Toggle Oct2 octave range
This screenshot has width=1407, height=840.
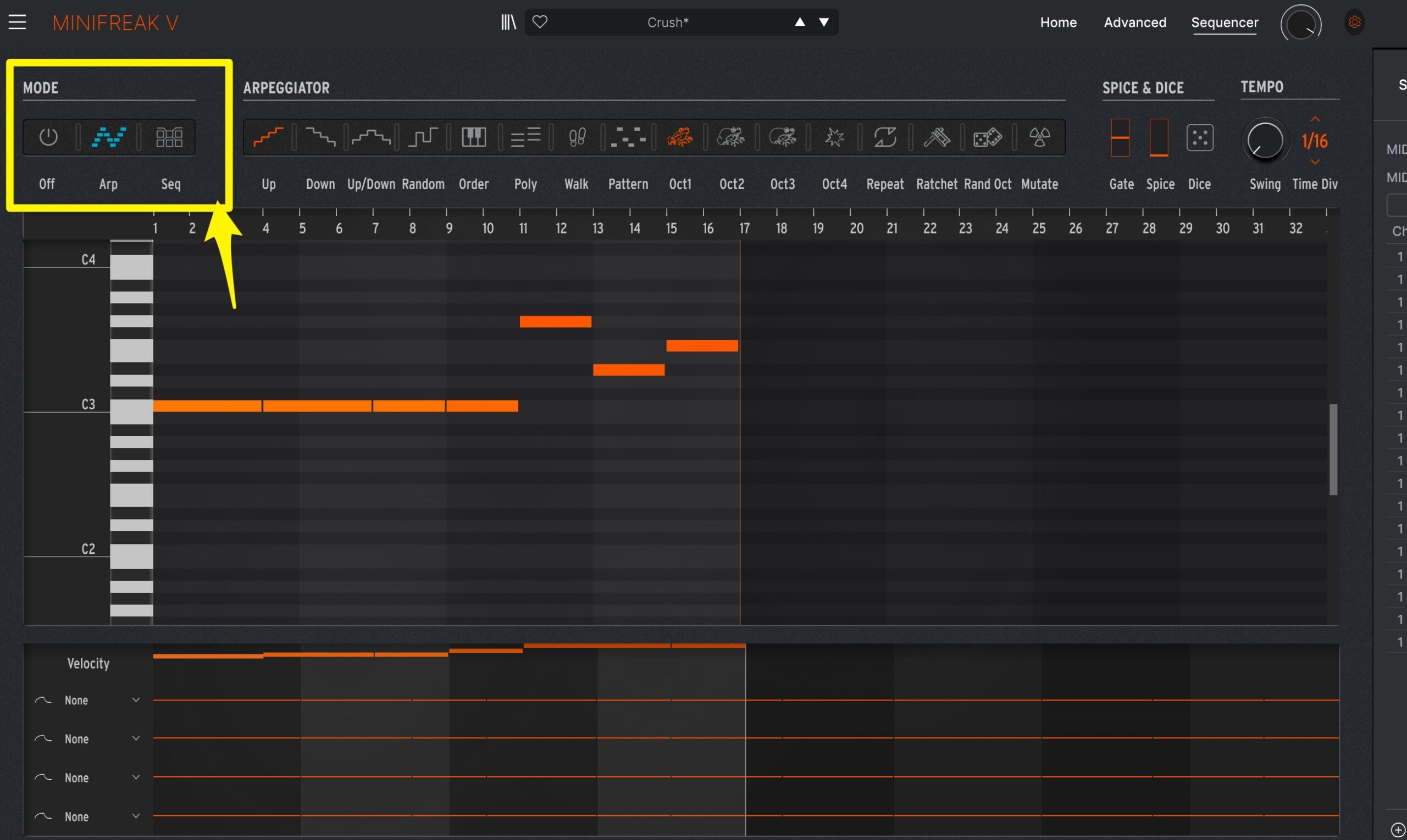pyautogui.click(x=731, y=137)
